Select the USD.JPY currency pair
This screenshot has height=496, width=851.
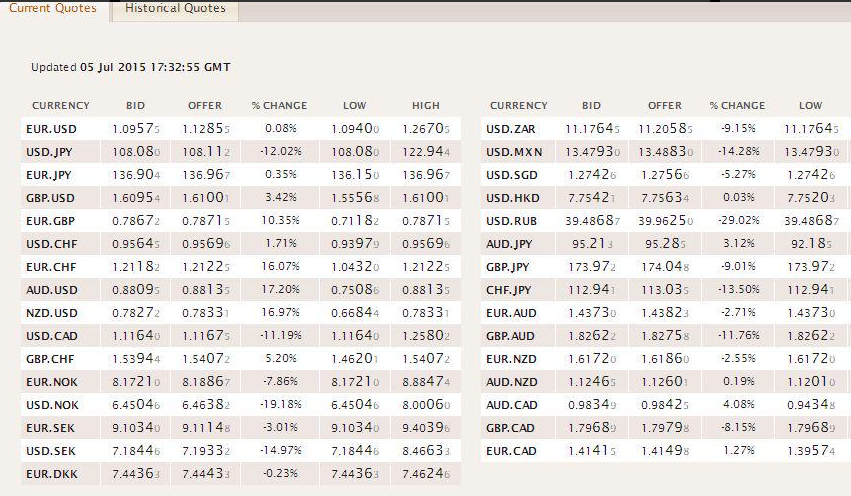tap(49, 152)
